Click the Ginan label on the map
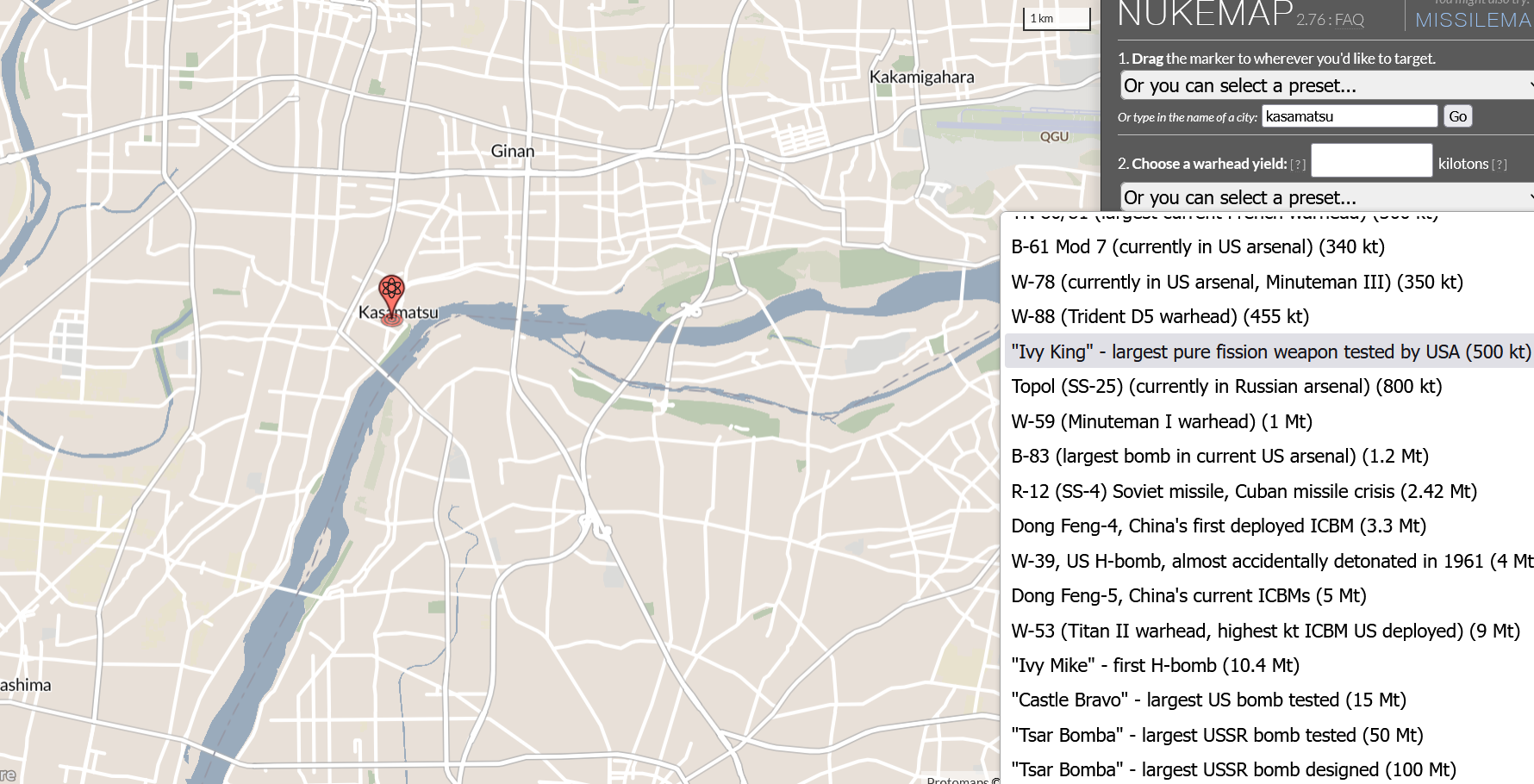The height and width of the screenshot is (784, 1534). point(513,151)
